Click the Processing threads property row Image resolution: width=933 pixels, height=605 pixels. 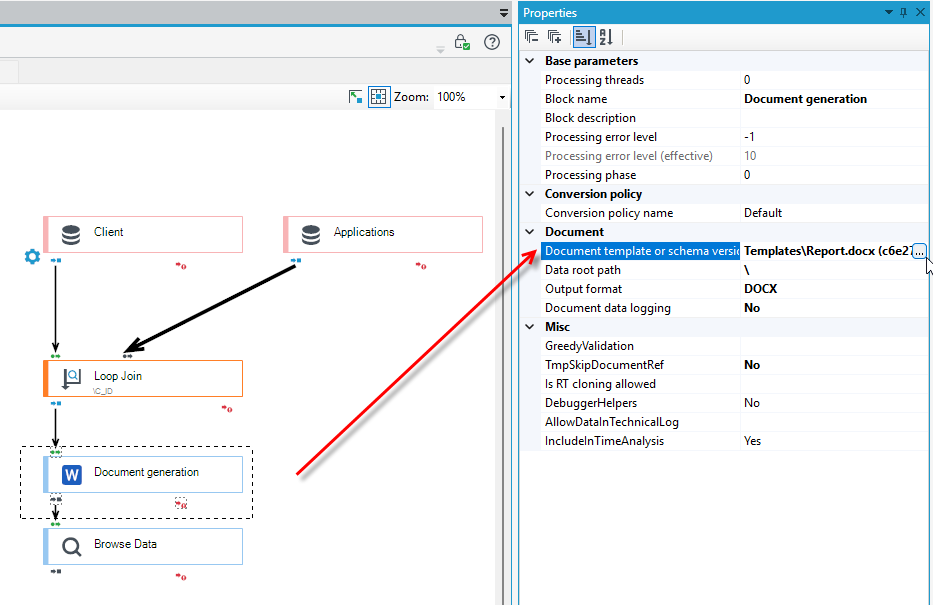(734, 80)
